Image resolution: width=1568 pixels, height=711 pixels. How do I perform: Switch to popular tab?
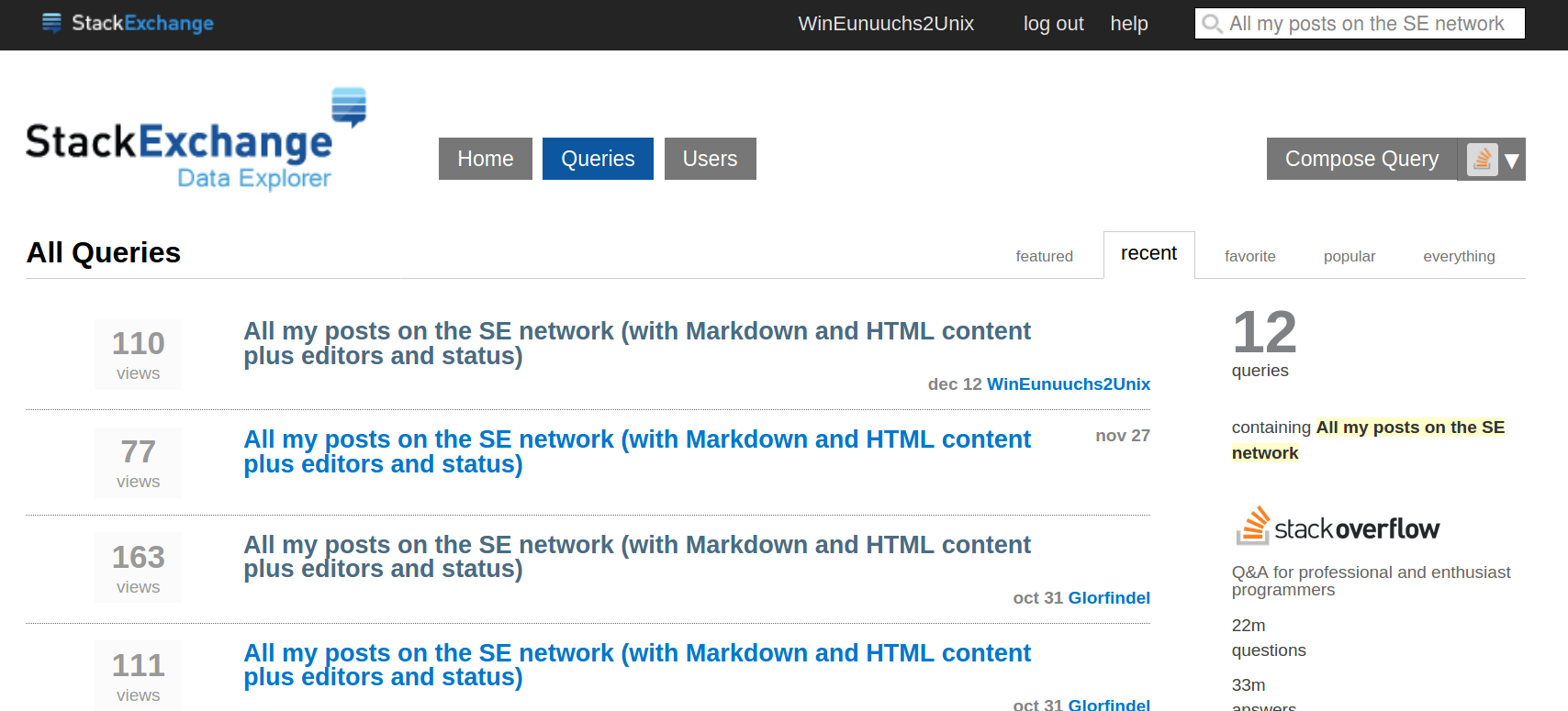coord(1349,256)
